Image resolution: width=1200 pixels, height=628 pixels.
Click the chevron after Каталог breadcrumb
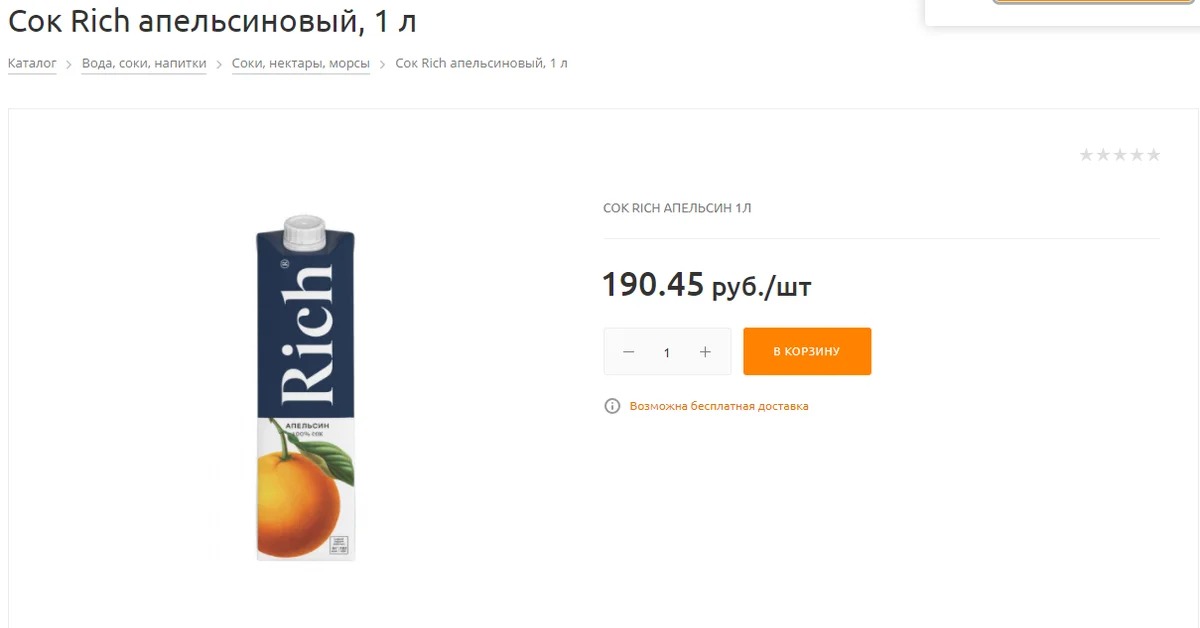click(70, 64)
